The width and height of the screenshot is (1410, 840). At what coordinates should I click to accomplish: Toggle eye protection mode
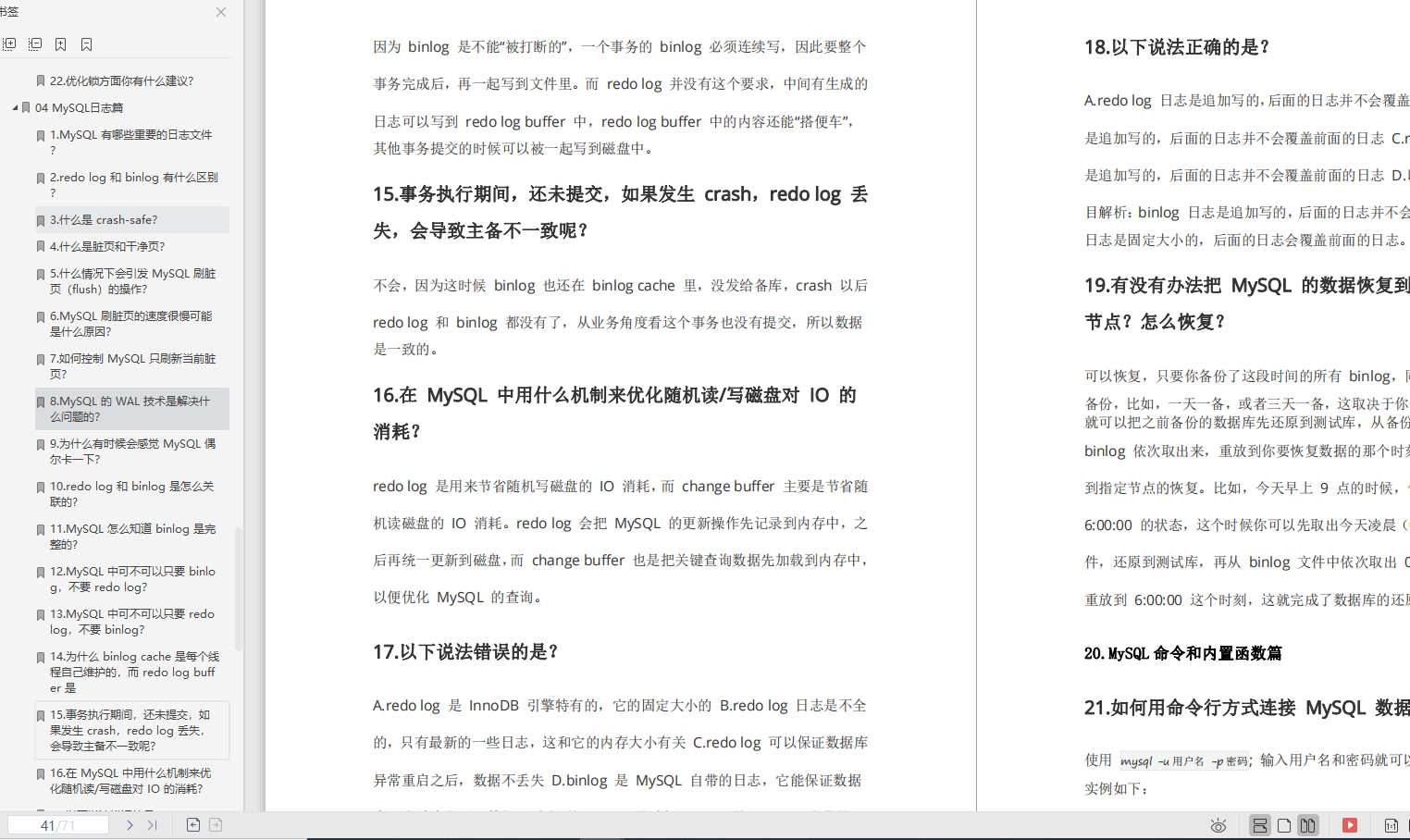pos(1218,826)
